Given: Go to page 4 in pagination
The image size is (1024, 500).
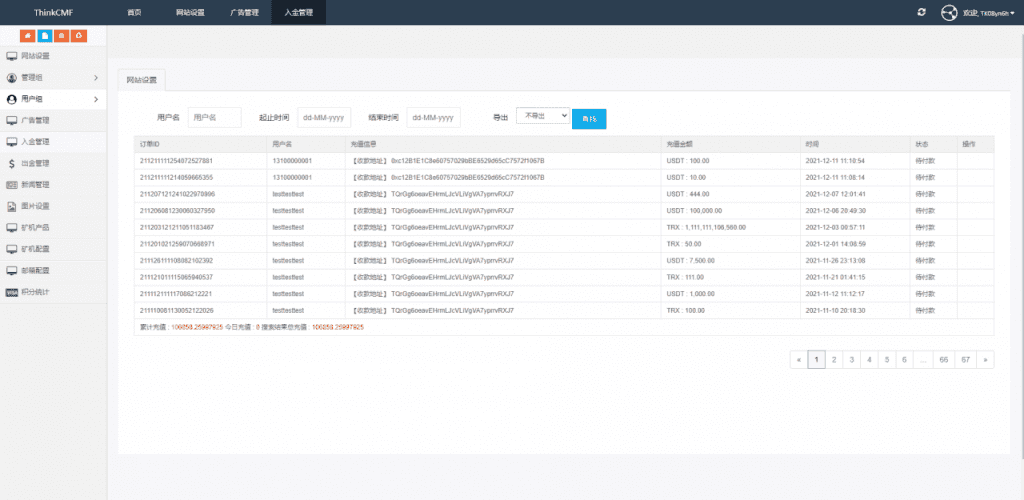Looking at the screenshot, I should (x=869, y=360).
